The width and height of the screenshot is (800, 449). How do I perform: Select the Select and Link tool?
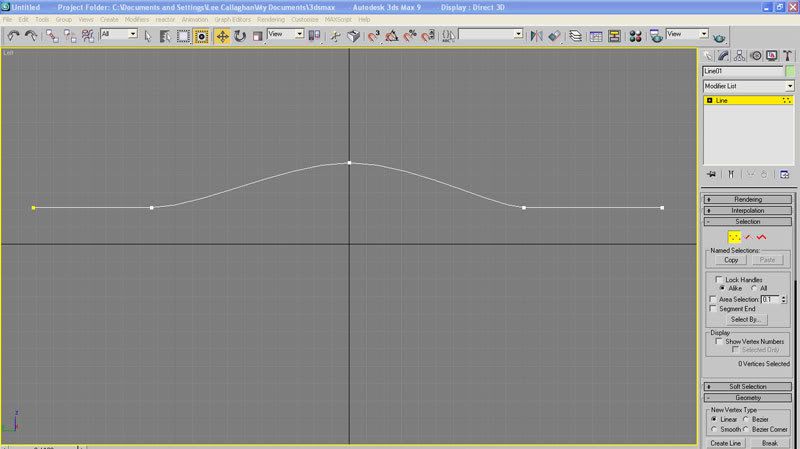pyautogui.click(x=52, y=36)
